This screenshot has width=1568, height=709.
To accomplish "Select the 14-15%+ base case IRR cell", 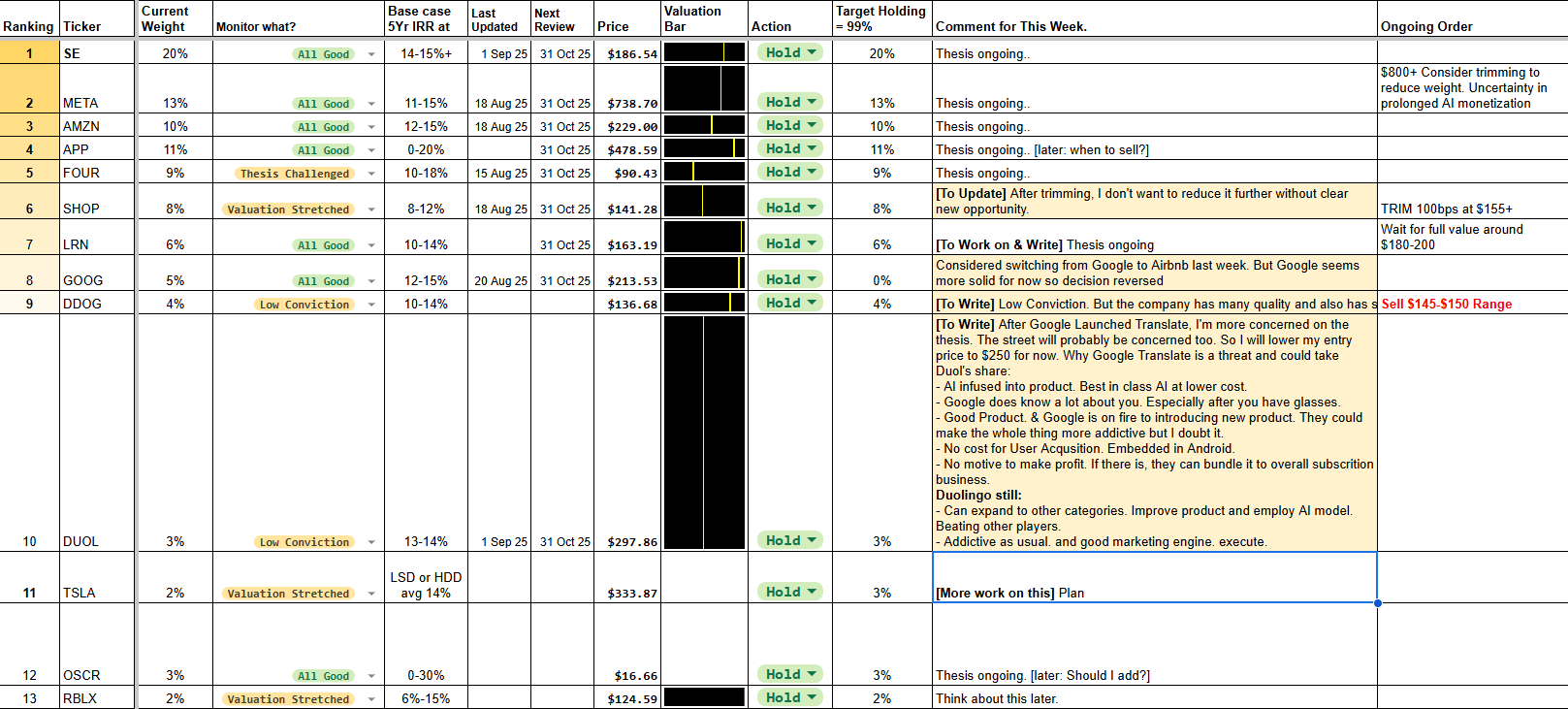I will [x=427, y=52].
